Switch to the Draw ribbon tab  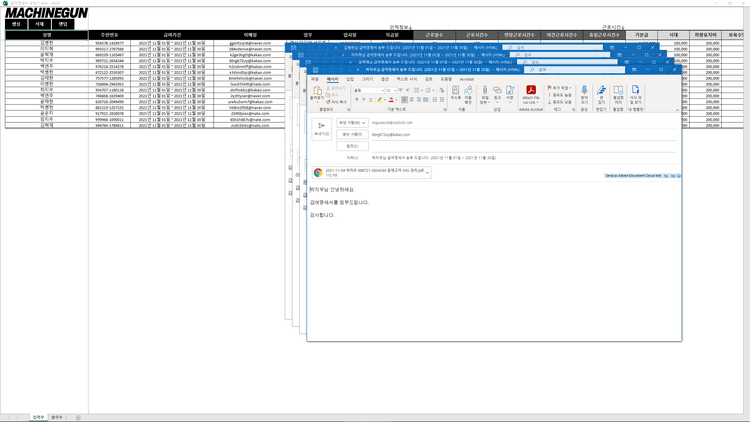(x=367, y=79)
